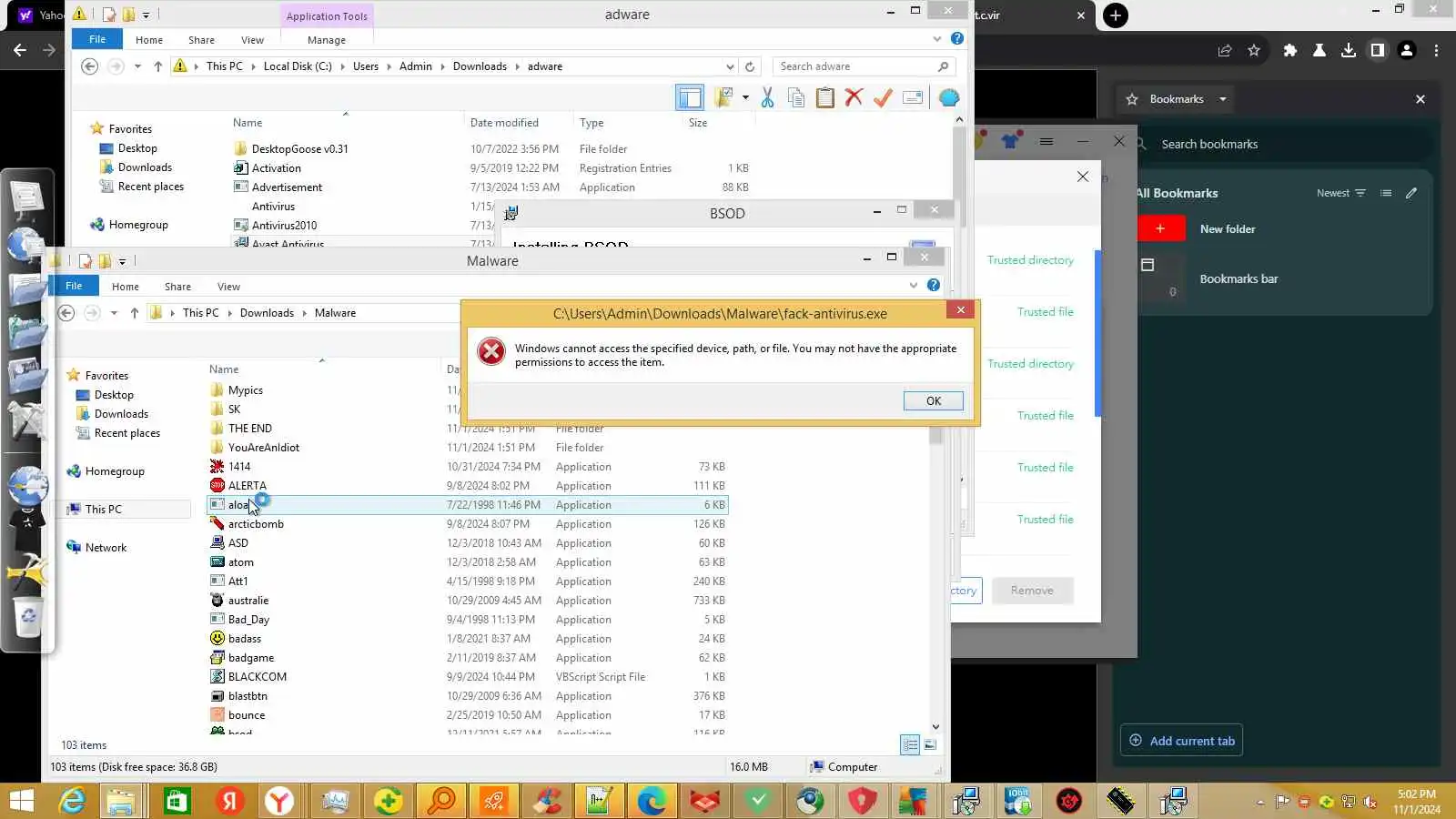Open the Bookmarks side panel dropdown

[1223, 99]
